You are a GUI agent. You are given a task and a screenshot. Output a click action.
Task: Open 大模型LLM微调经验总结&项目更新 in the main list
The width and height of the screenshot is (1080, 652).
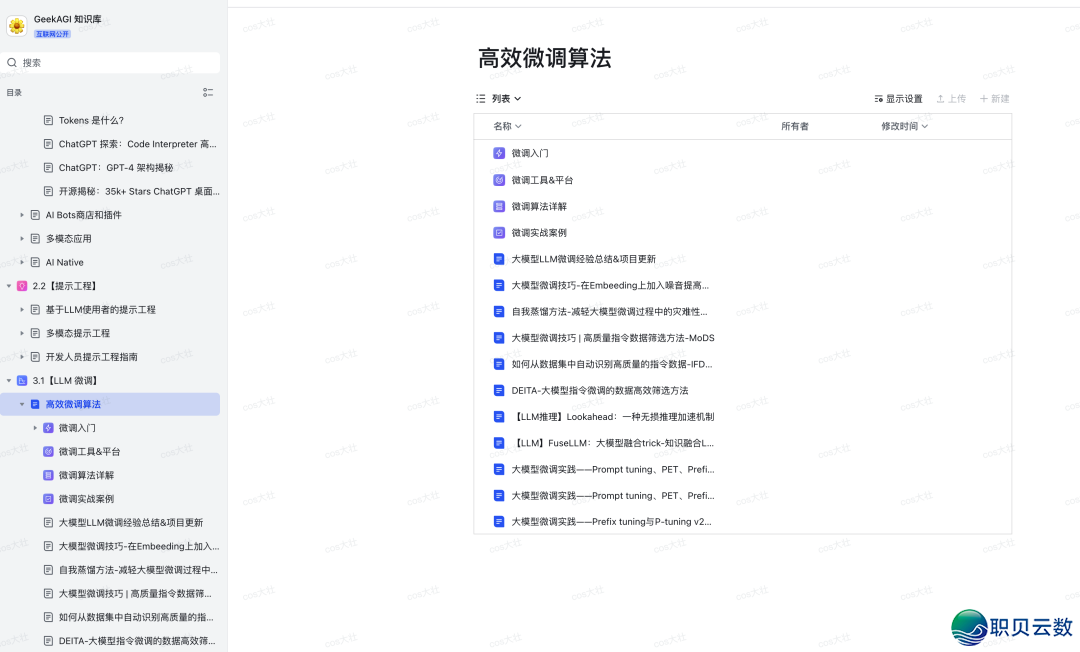[x=583, y=259]
